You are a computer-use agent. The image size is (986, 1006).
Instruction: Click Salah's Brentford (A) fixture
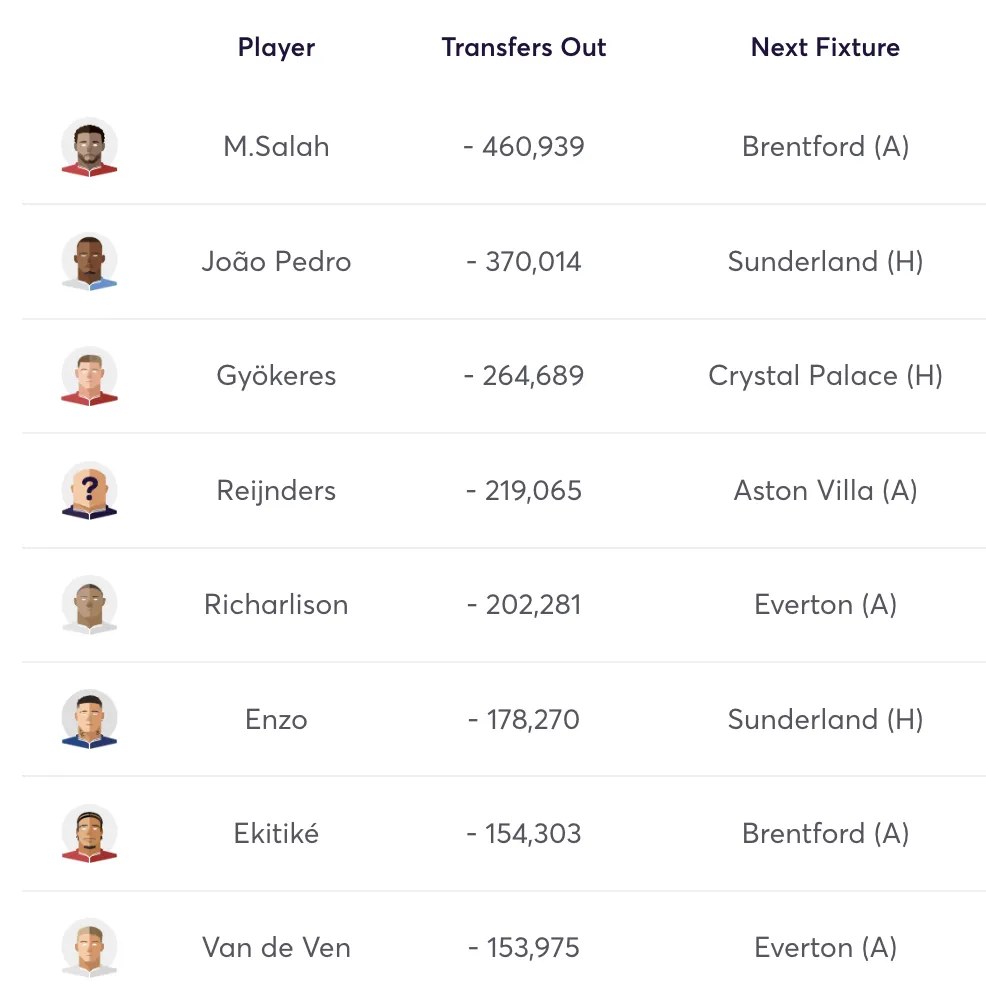click(825, 147)
